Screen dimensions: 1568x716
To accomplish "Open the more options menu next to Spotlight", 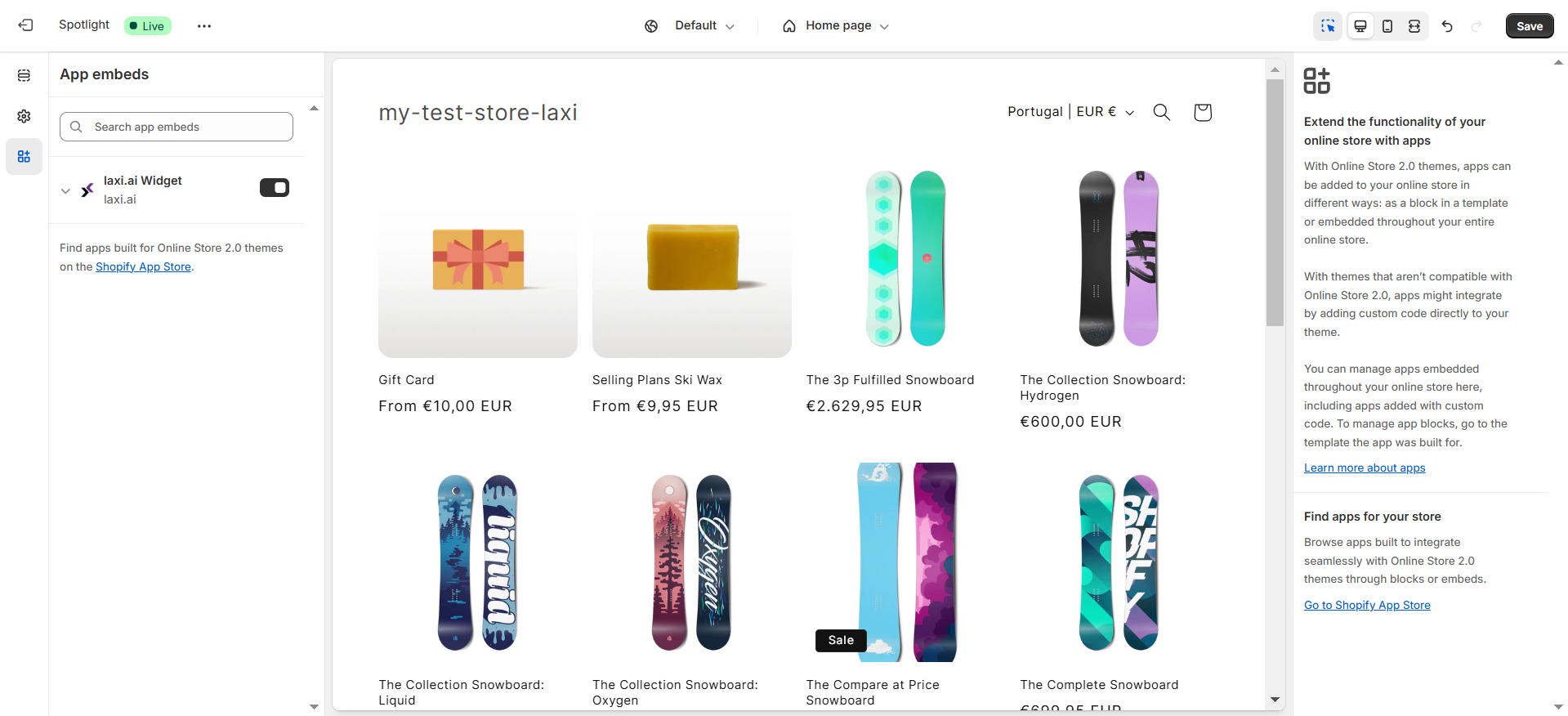I will point(203,25).
